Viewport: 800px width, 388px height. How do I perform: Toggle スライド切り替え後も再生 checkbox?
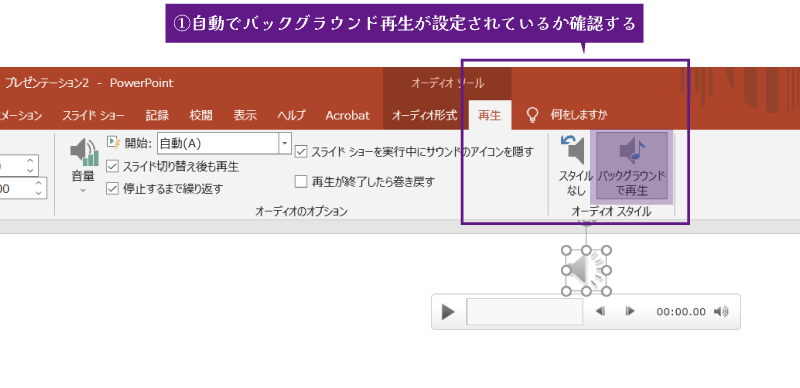112,166
